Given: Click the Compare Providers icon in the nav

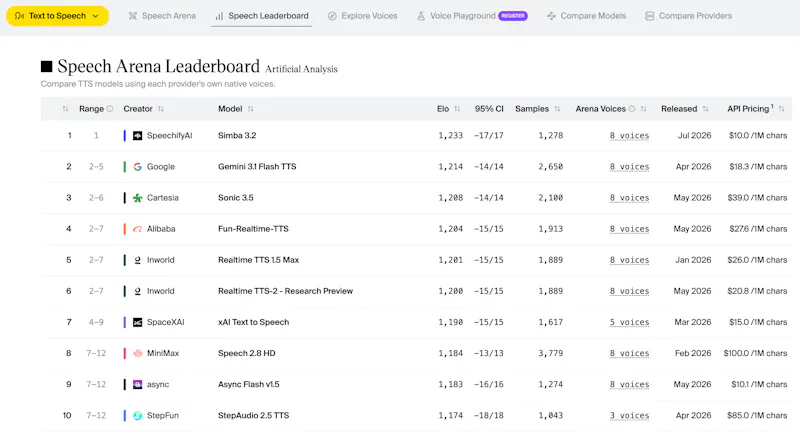Looking at the screenshot, I should 649,16.
